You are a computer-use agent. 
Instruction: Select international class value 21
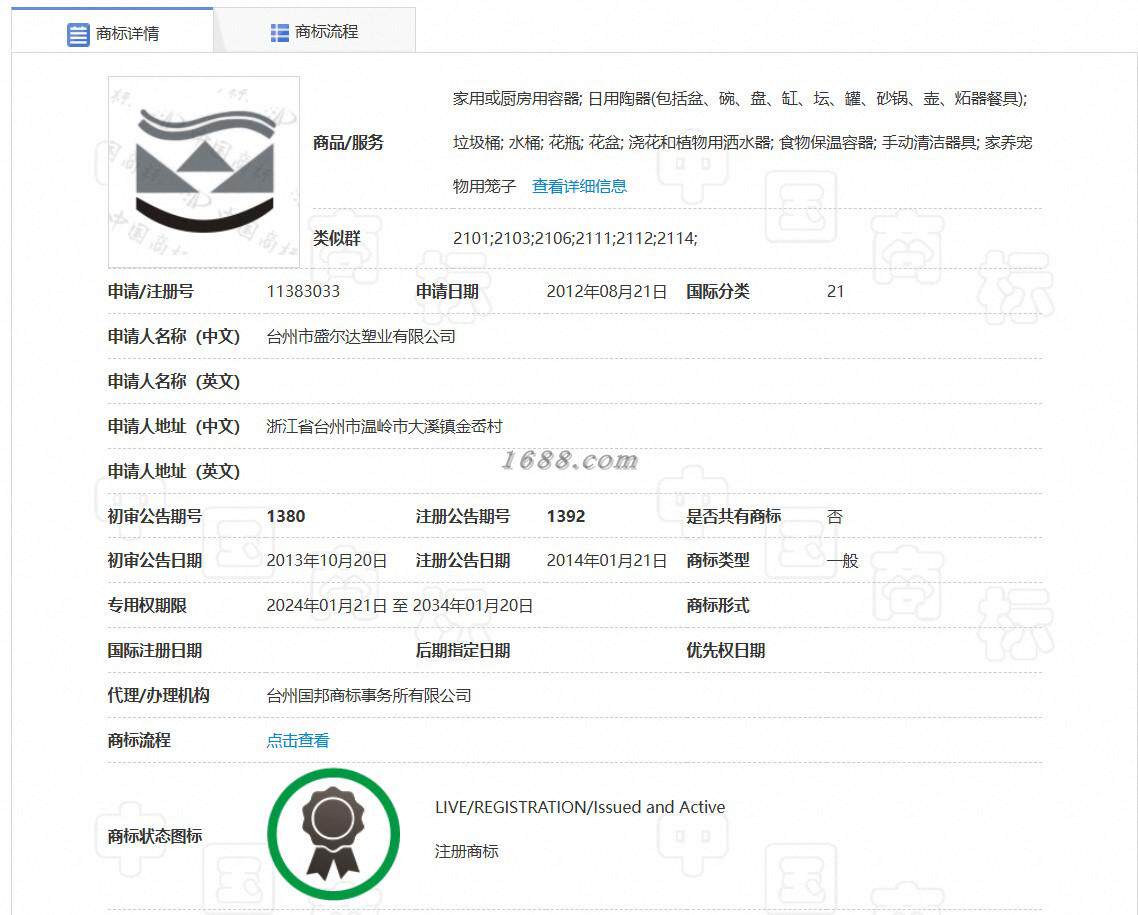[835, 292]
